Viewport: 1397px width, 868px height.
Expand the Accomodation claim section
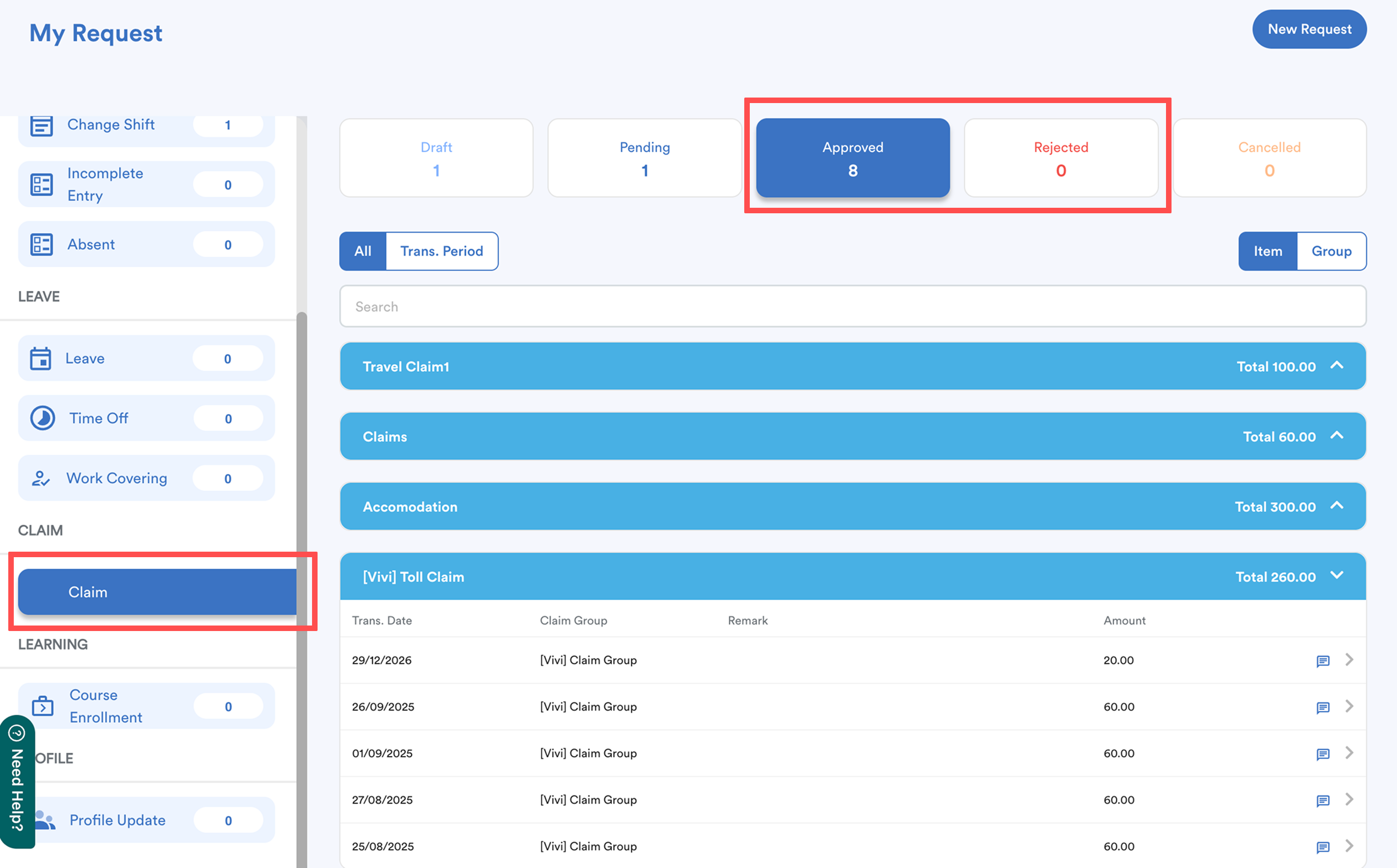click(x=1337, y=506)
